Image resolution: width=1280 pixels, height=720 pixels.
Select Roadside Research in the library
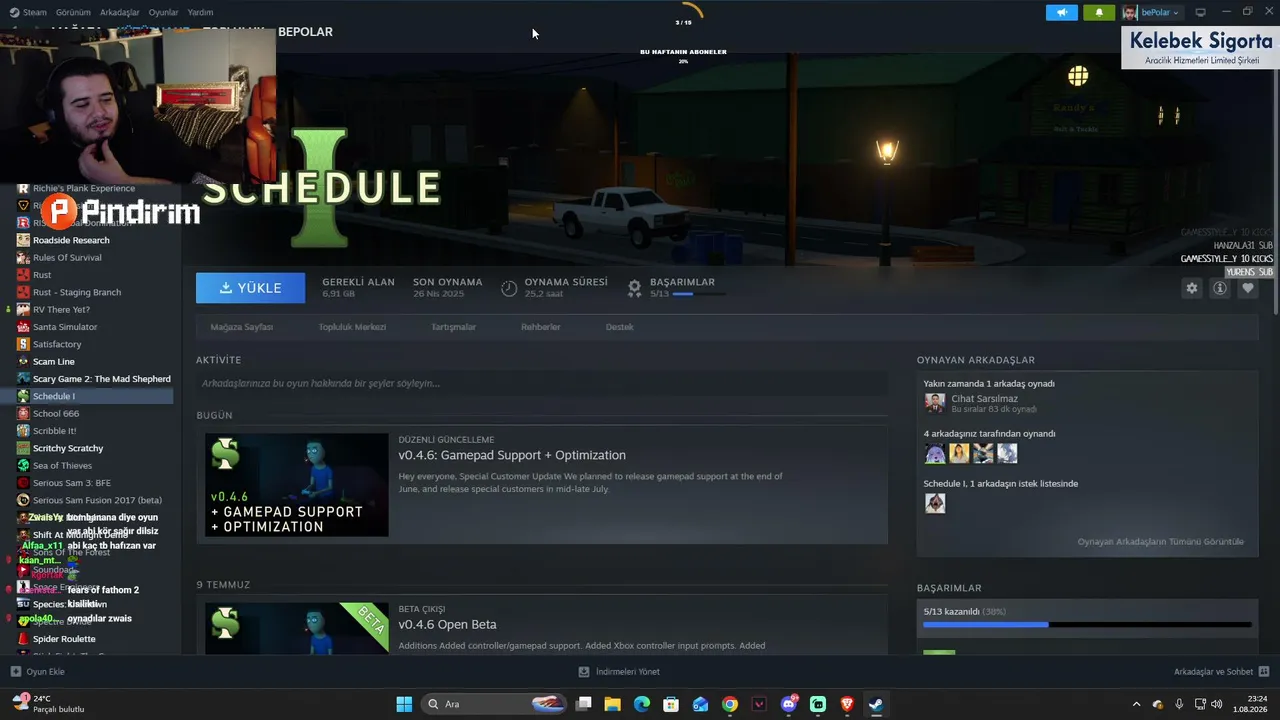pyautogui.click(x=71, y=240)
